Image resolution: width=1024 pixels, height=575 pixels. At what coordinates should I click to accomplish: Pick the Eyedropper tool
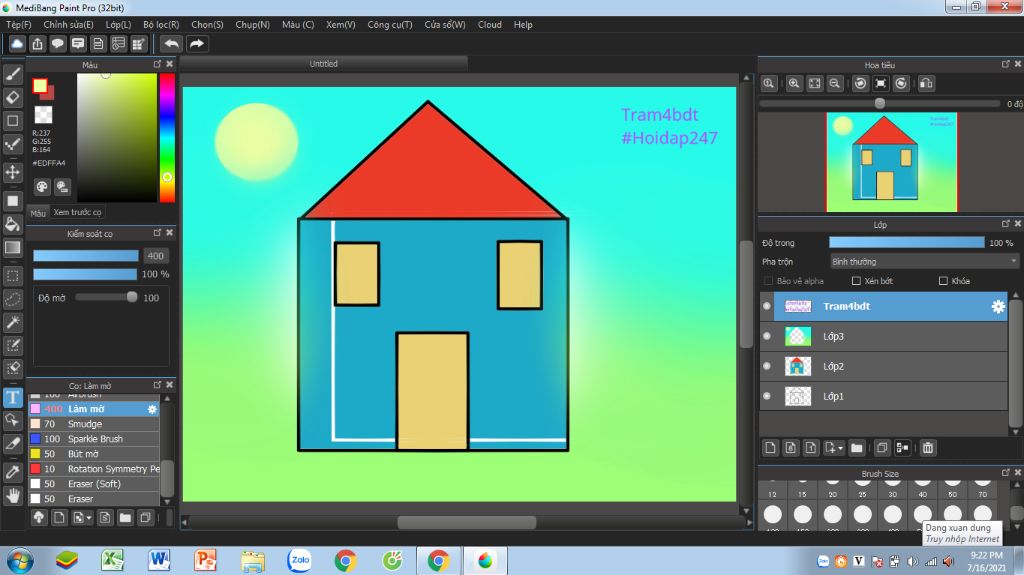(13, 471)
